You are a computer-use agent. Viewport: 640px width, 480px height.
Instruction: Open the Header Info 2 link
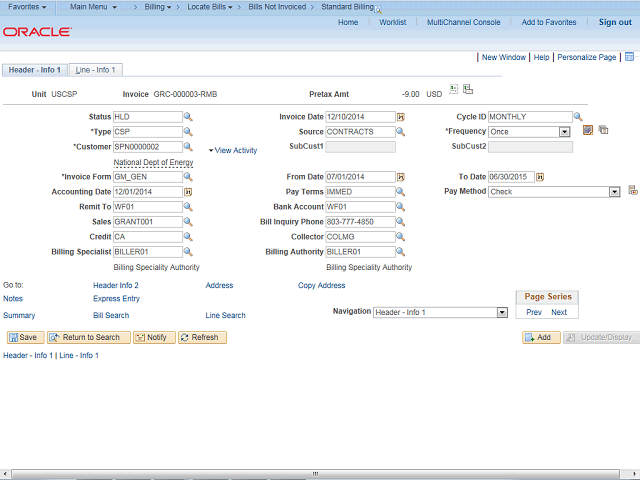115,285
